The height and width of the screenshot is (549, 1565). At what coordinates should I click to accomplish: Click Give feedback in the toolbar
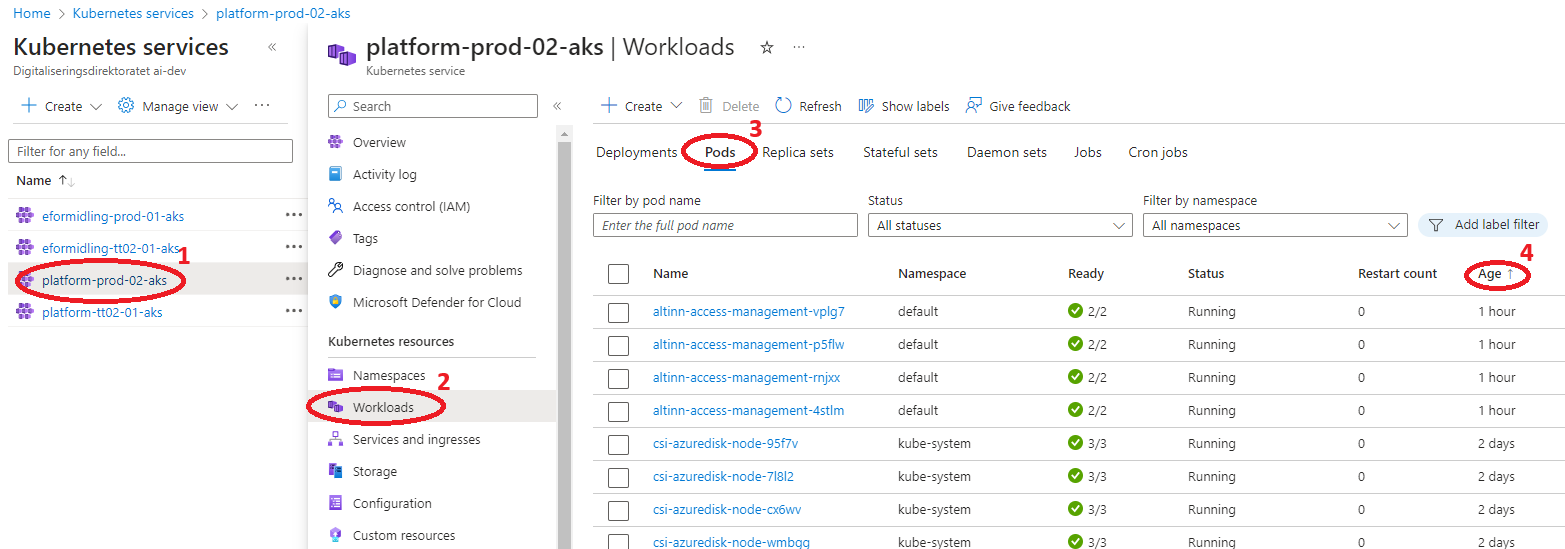(x=1018, y=106)
